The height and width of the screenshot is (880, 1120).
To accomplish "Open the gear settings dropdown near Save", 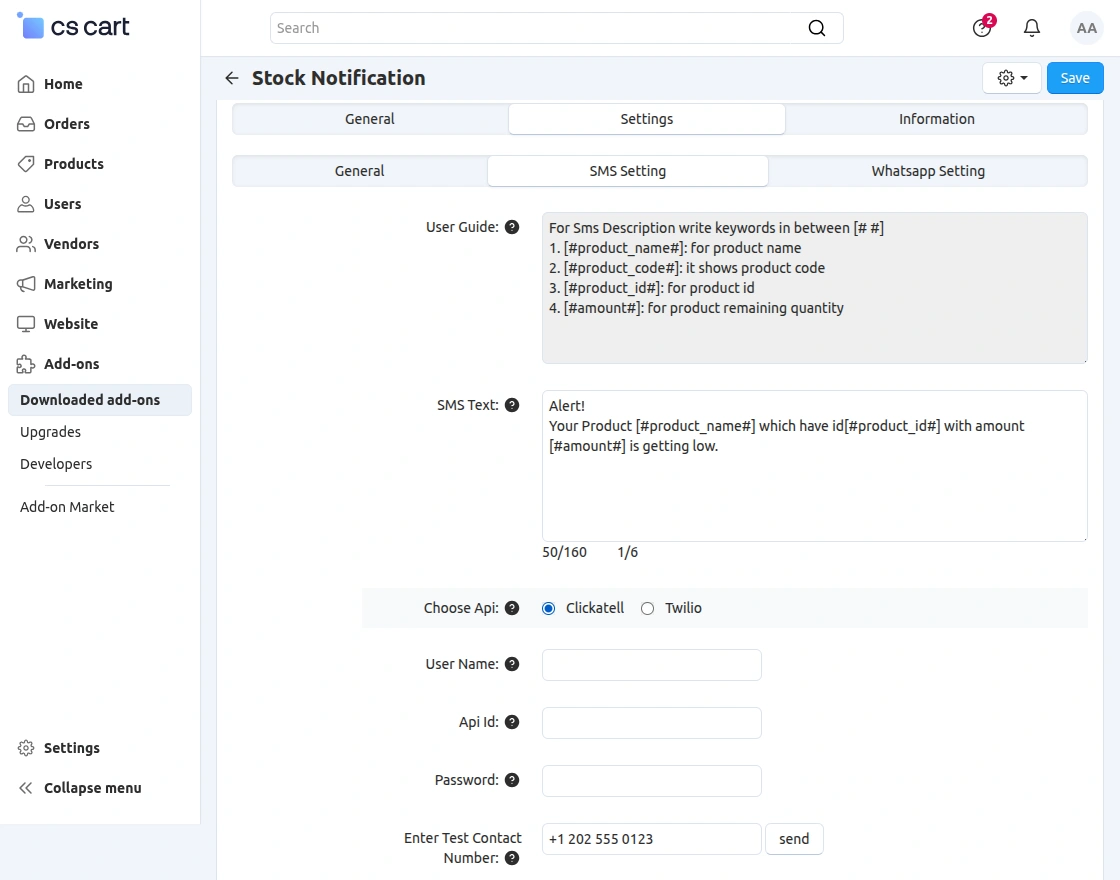I will [x=1011, y=77].
